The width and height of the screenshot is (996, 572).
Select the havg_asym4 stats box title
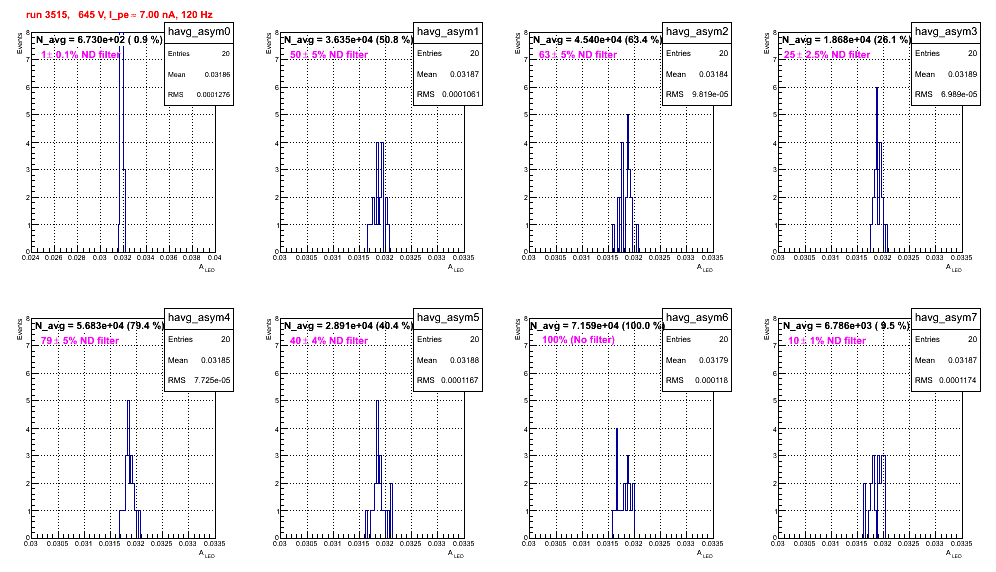coord(199,318)
